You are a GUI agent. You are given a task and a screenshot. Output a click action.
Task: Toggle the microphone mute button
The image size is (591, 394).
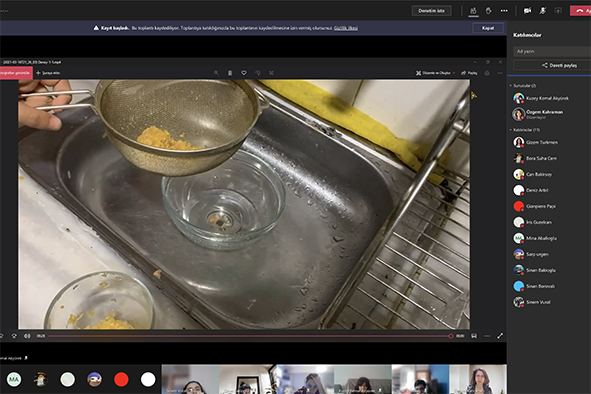[542, 11]
